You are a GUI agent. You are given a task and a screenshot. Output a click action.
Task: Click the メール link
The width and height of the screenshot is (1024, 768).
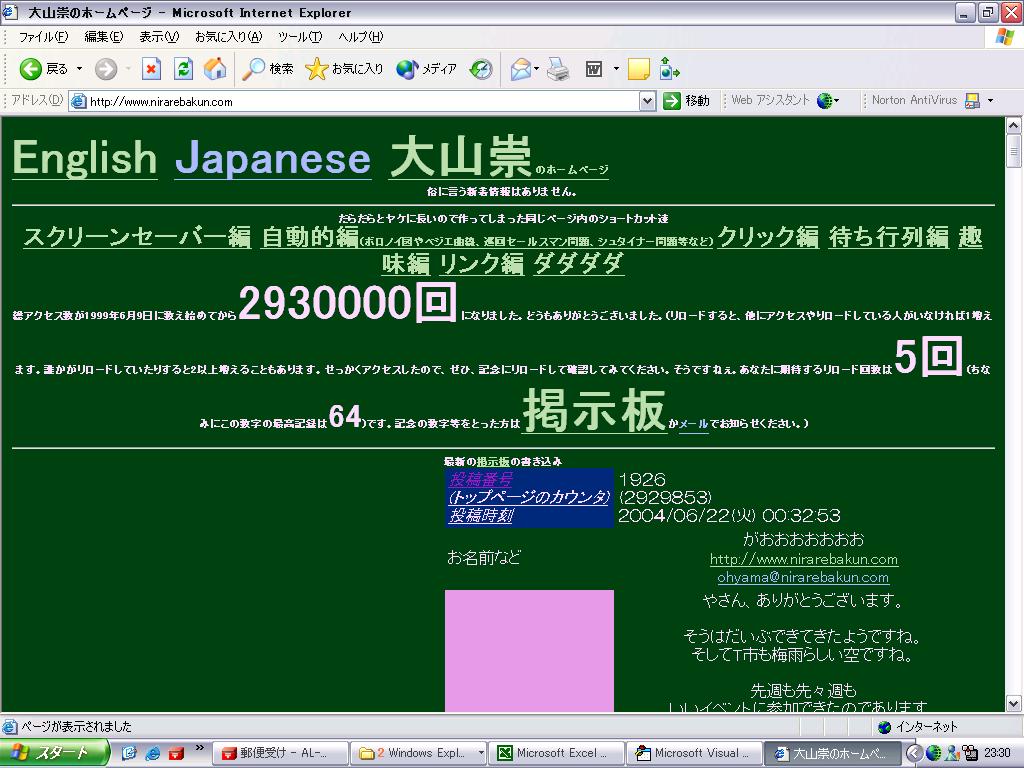click(x=694, y=424)
